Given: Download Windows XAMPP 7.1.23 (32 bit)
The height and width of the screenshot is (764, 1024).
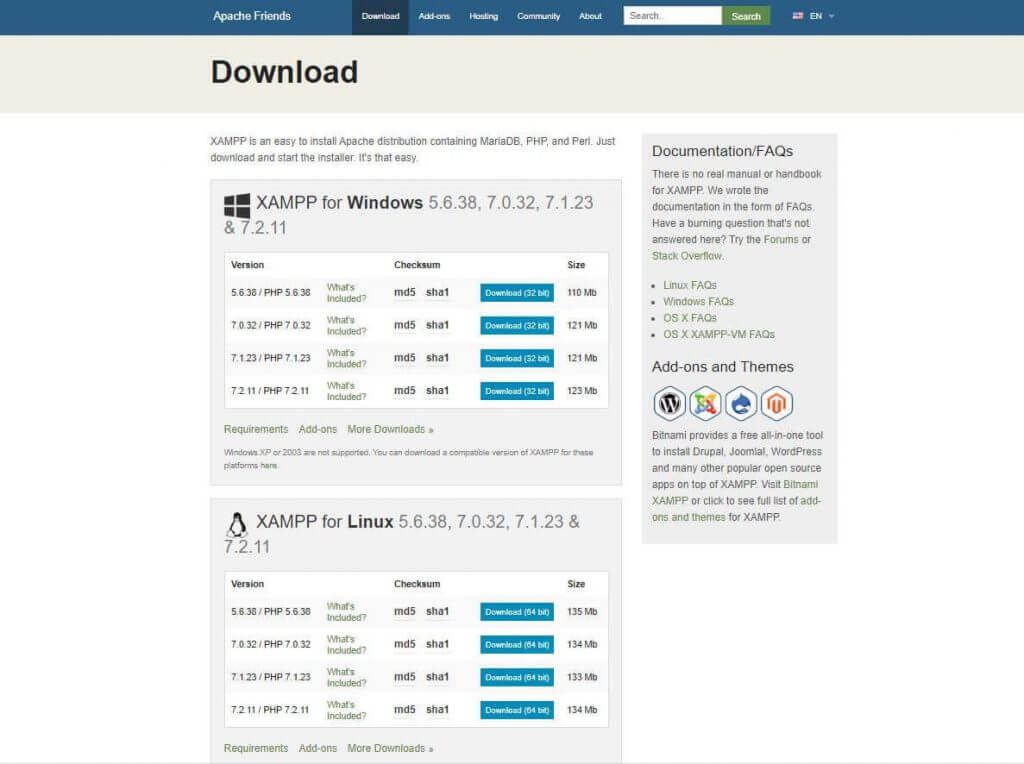Looking at the screenshot, I should (x=517, y=358).
